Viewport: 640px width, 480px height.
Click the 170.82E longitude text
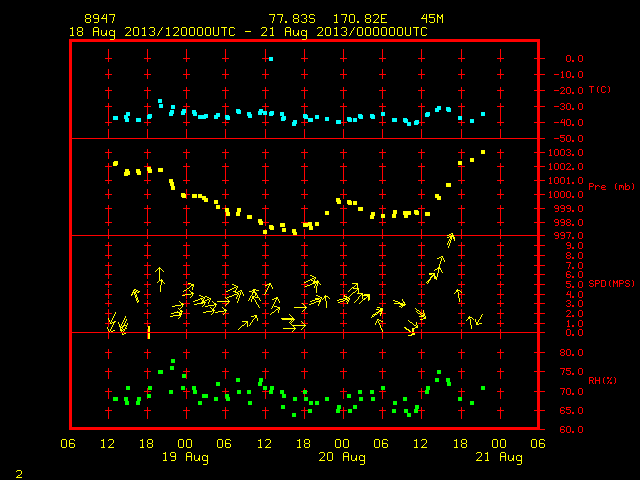point(360,19)
